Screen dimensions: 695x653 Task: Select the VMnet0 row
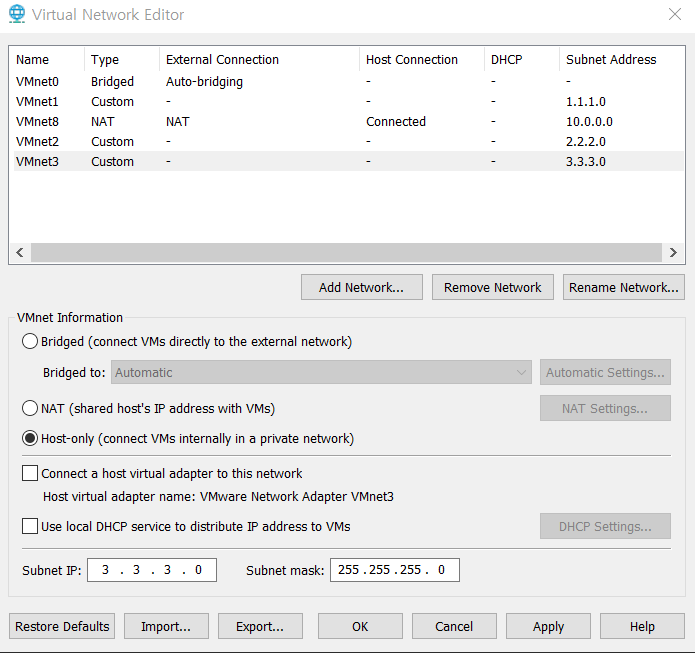point(348,82)
